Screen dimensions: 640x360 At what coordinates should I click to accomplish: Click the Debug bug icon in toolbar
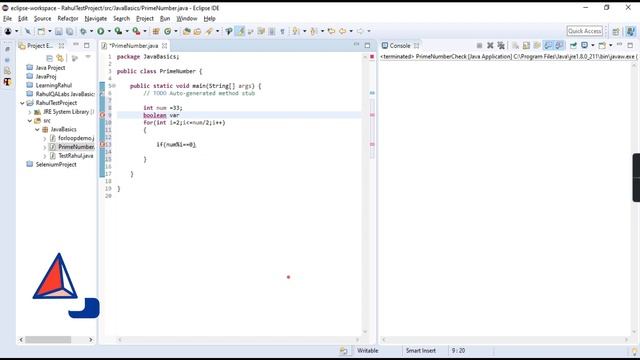coord(83,31)
